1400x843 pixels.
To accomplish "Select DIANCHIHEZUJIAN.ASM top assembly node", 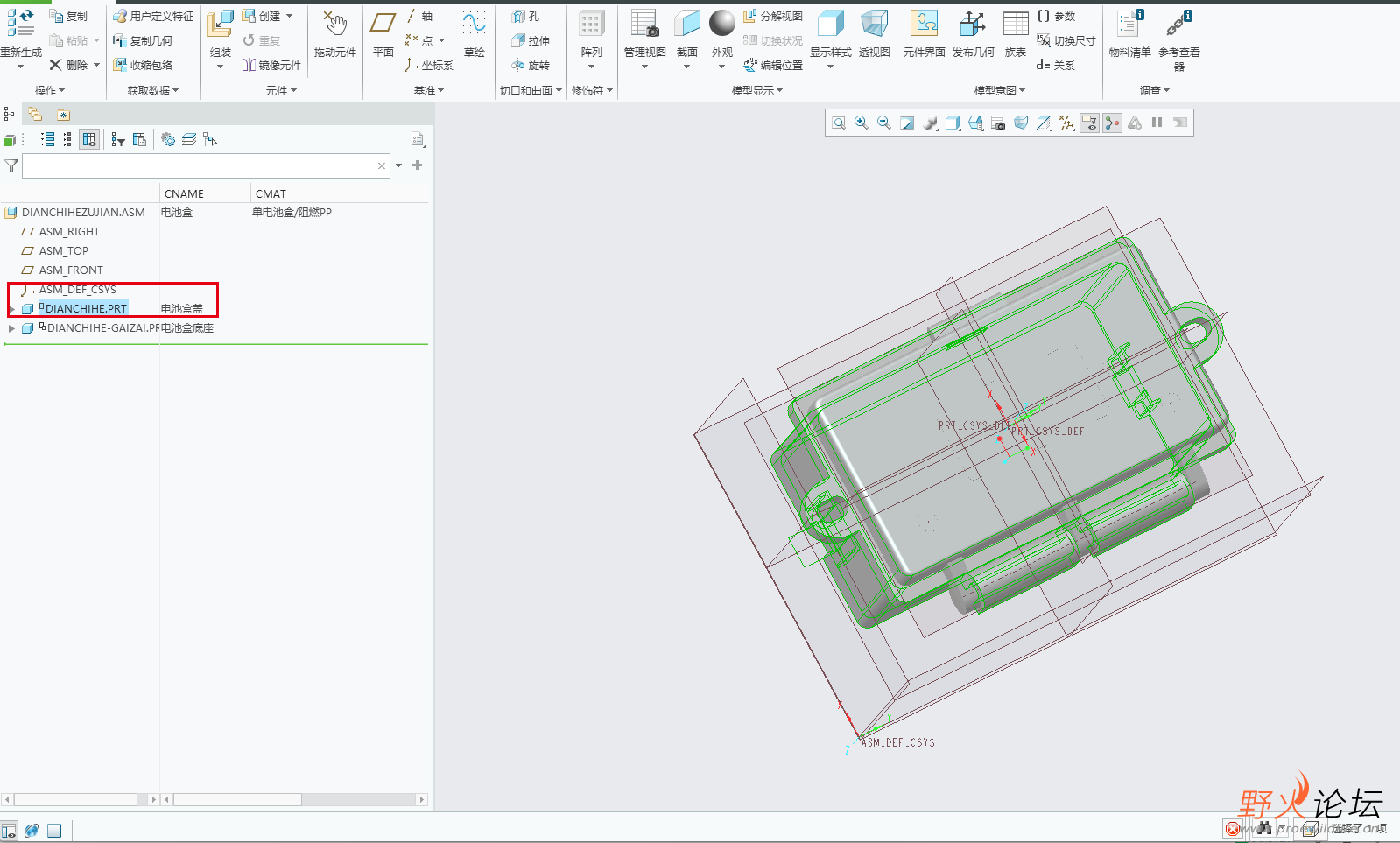I will (83, 213).
